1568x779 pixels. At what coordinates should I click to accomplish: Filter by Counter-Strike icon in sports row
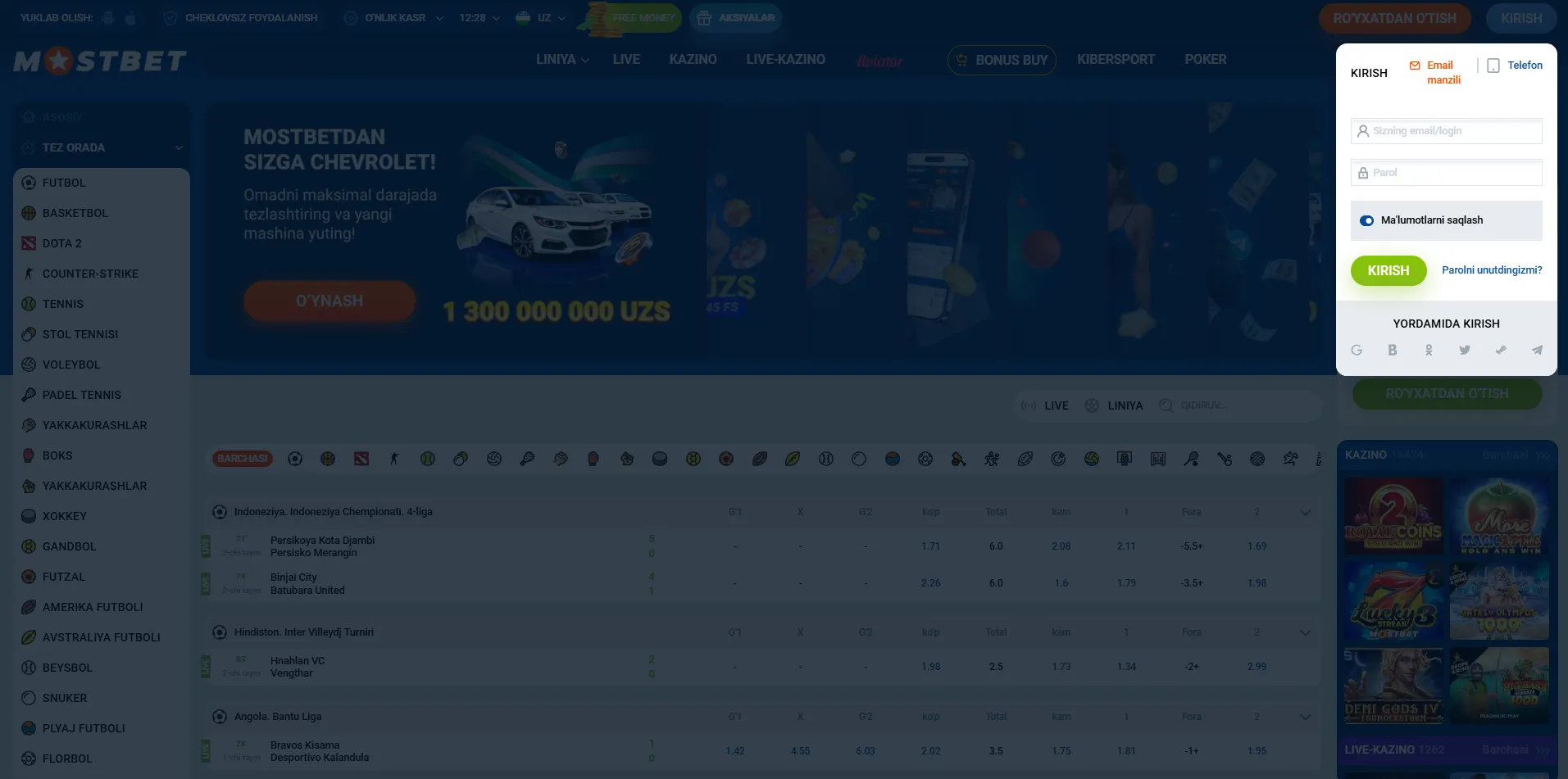pyautogui.click(x=394, y=459)
